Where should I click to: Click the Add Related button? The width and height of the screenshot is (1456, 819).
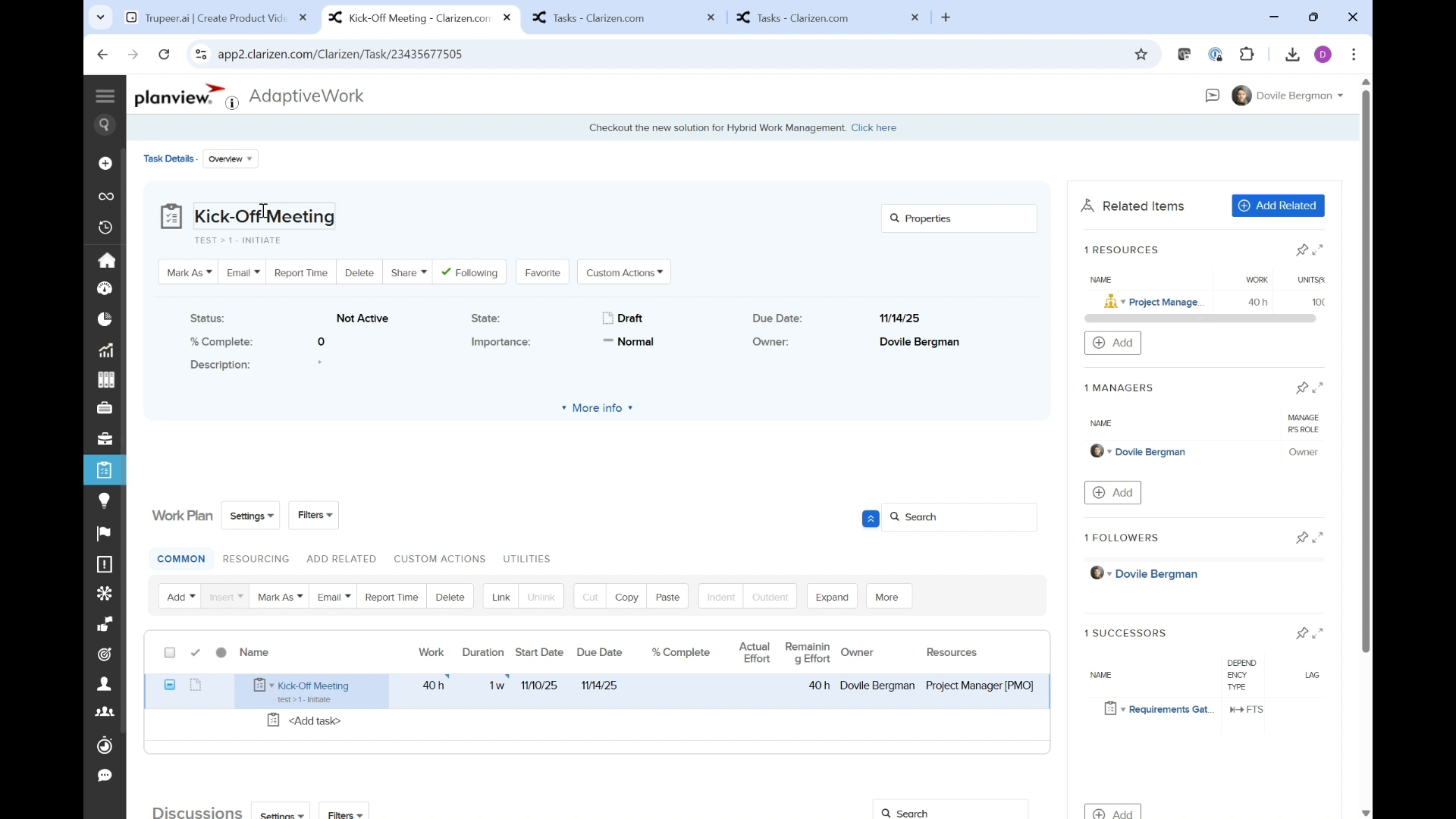coord(1278,206)
